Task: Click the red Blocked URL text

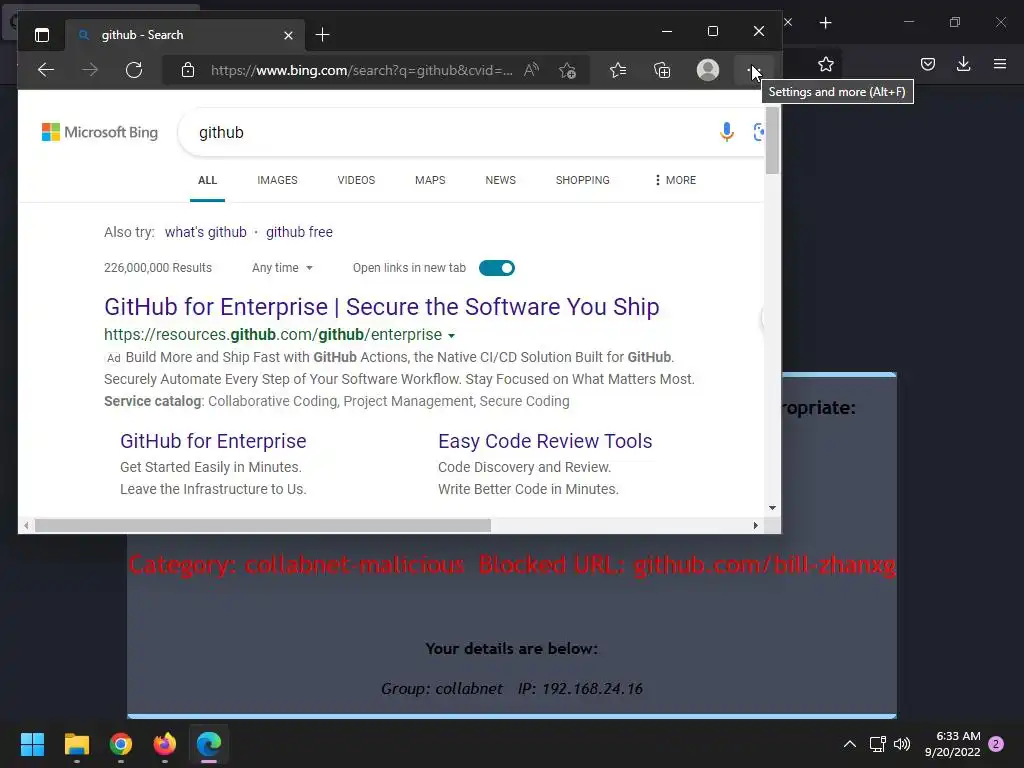Action: tap(687, 565)
